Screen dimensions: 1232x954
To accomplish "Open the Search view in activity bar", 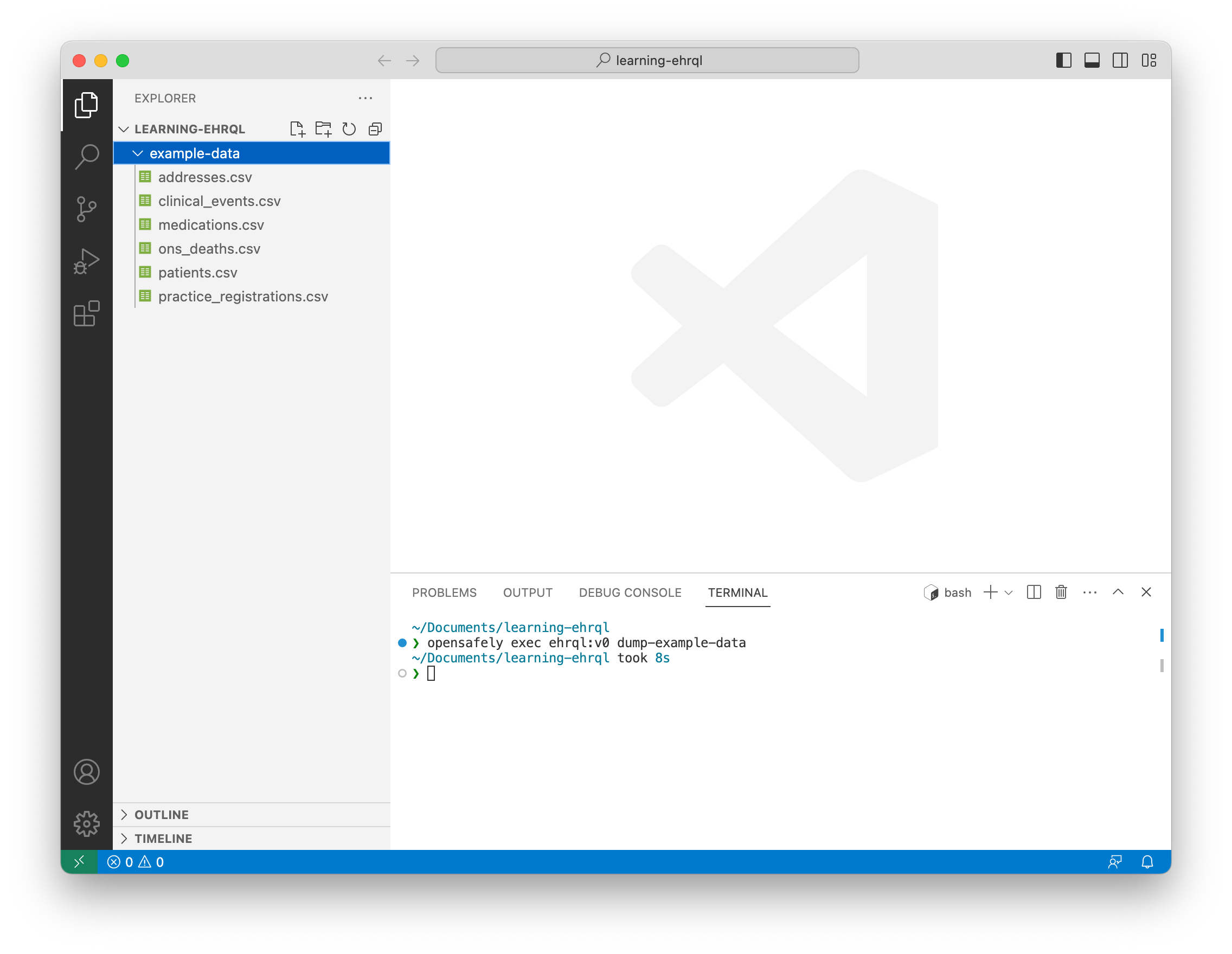I will tap(86, 157).
